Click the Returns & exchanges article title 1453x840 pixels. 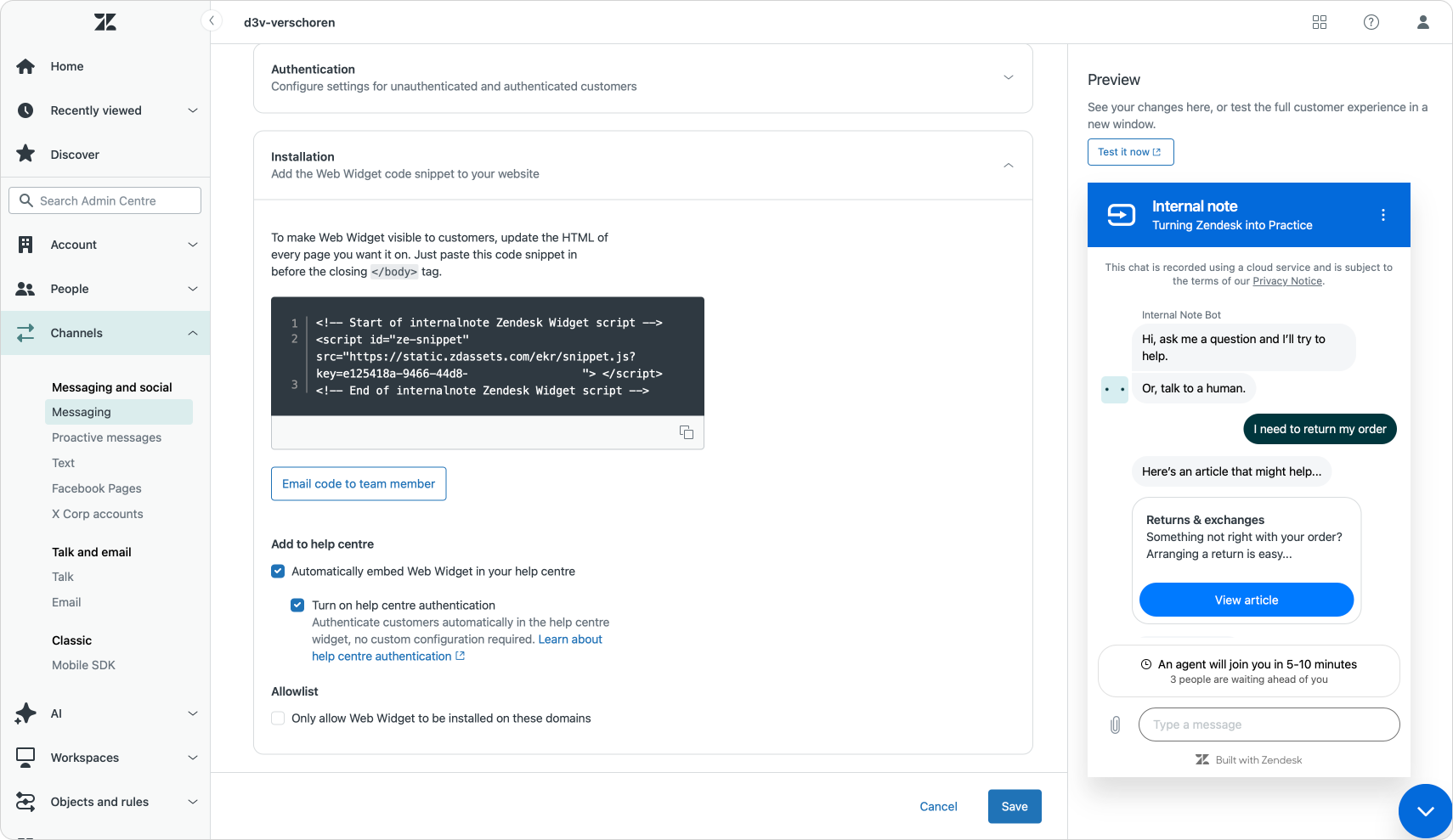(x=1205, y=520)
